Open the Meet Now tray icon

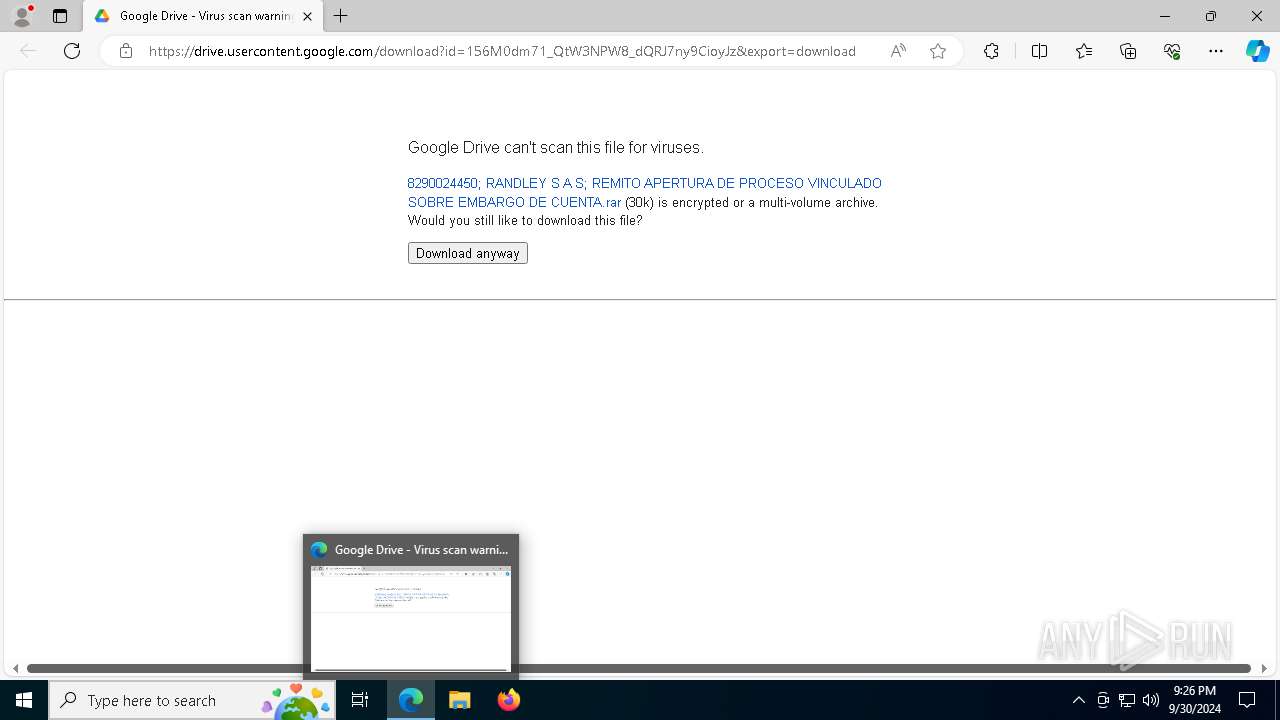1103,700
